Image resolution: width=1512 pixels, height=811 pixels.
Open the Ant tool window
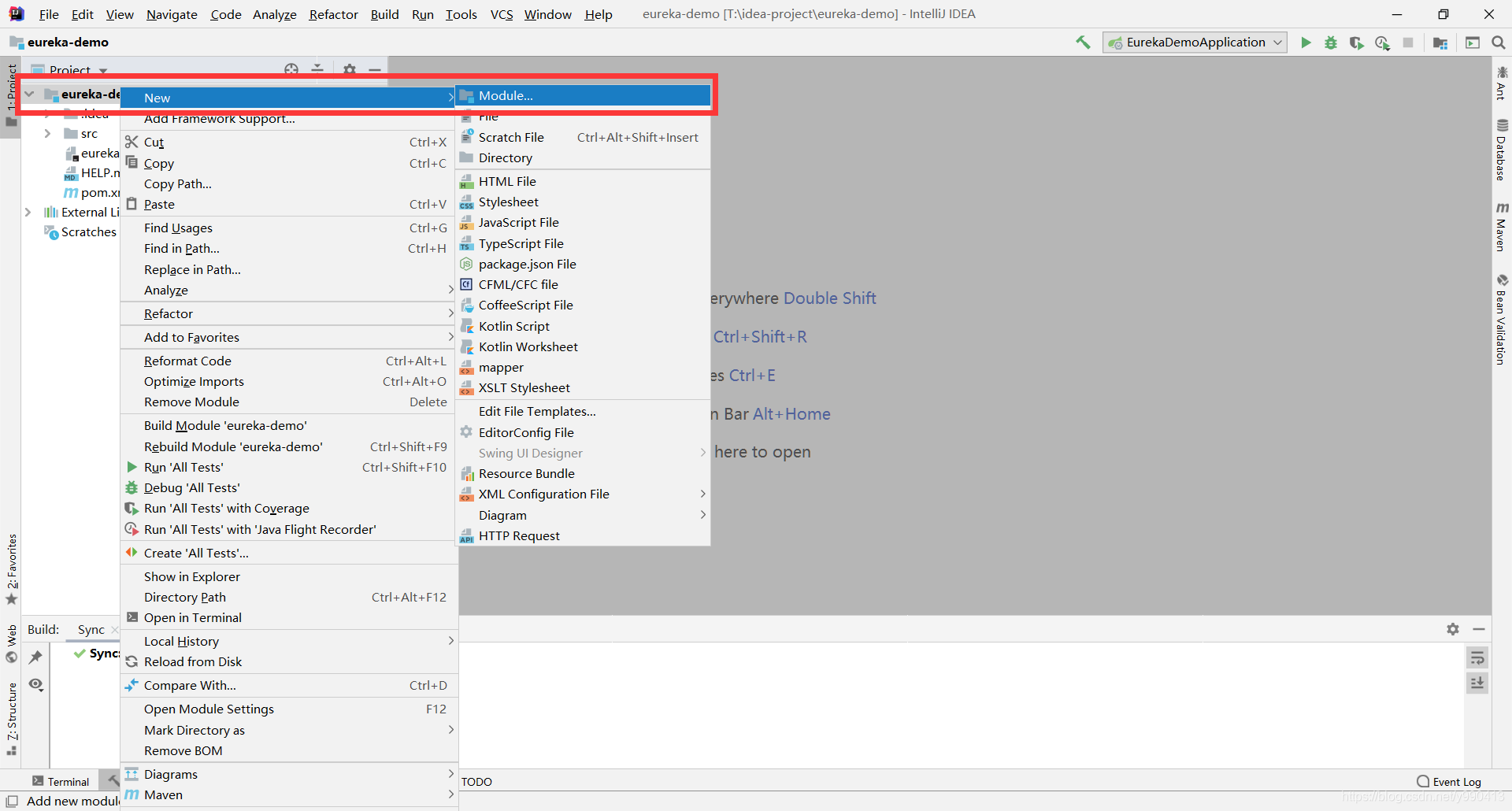coord(1502,83)
